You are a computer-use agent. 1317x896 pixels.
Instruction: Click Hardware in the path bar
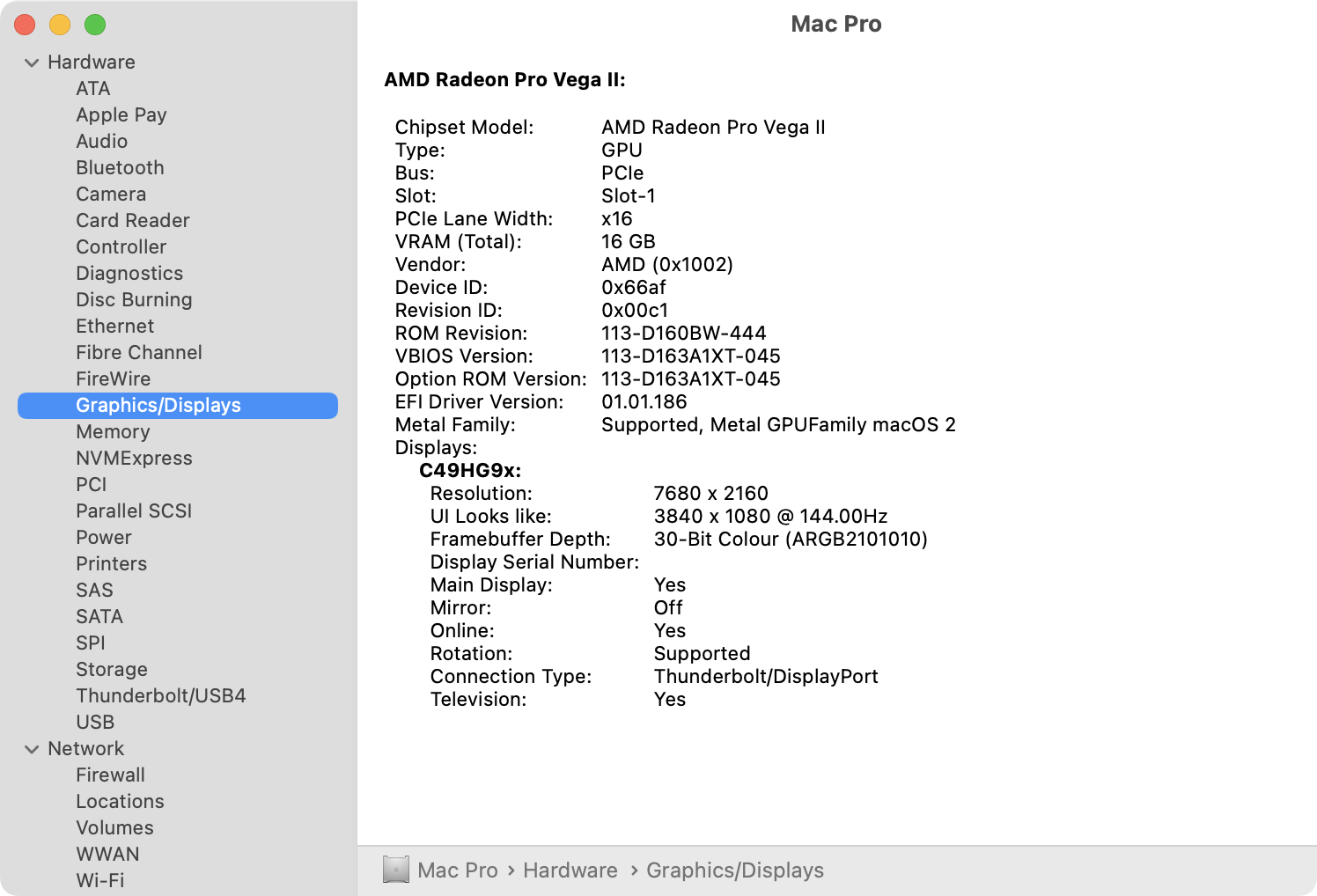(570, 870)
